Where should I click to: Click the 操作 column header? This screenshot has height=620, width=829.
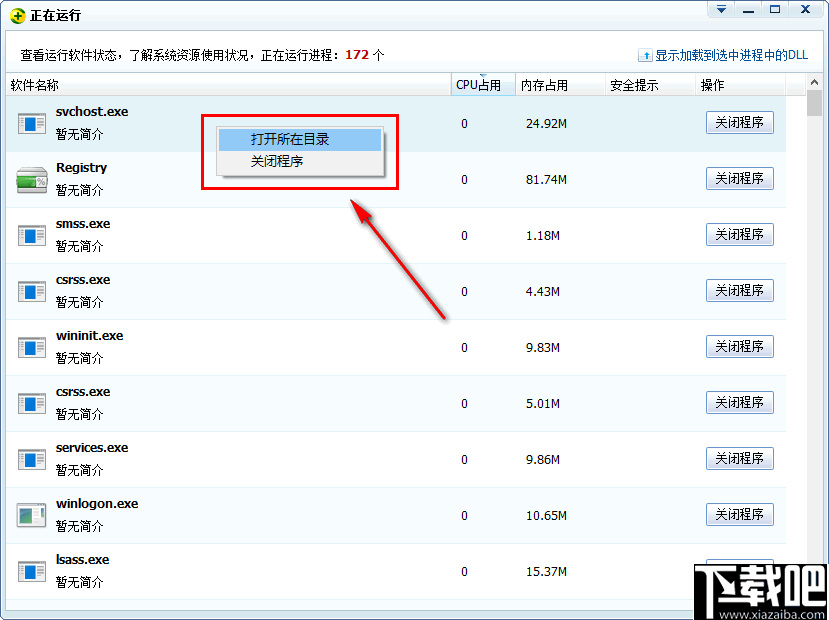740,85
